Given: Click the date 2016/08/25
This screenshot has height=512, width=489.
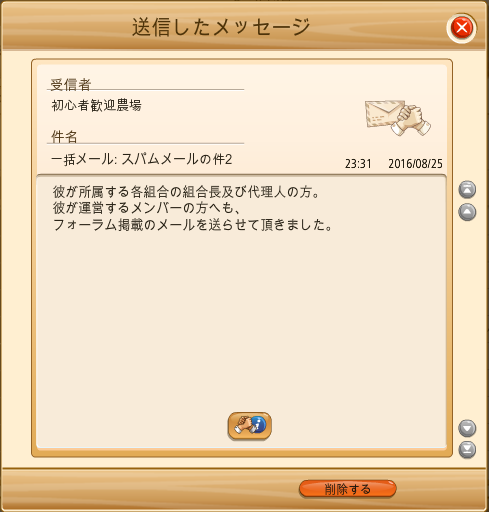Looking at the screenshot, I should 415,164.
